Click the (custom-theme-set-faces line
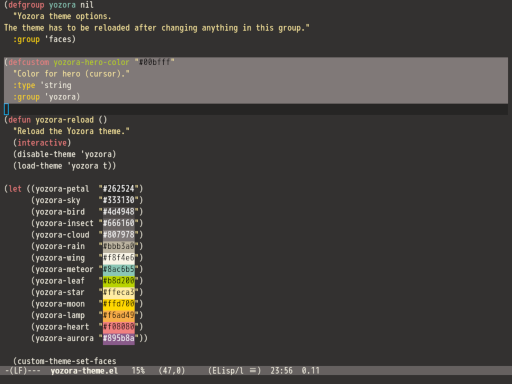The height and width of the screenshot is (384, 512). pos(65,361)
